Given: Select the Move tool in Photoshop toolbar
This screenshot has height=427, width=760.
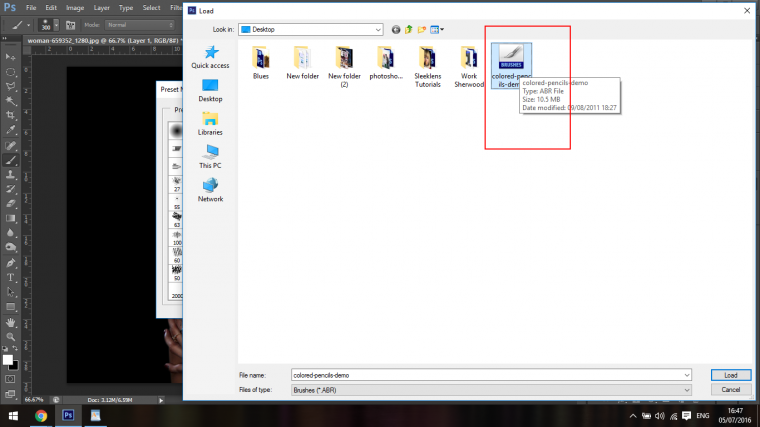Looking at the screenshot, I should click(x=10, y=57).
